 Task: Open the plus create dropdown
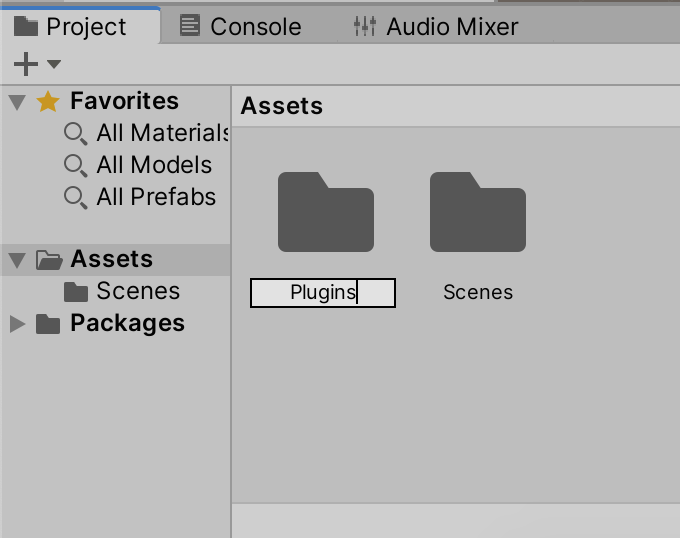pyautogui.click(x=36, y=65)
